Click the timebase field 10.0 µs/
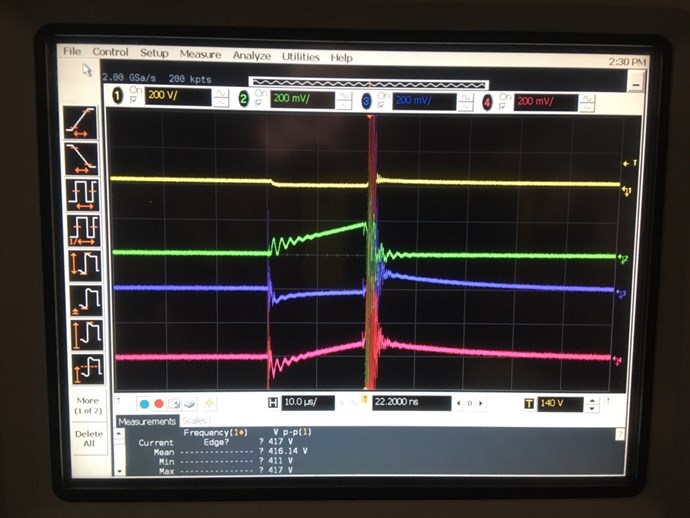Image resolution: width=690 pixels, height=518 pixels. click(308, 402)
